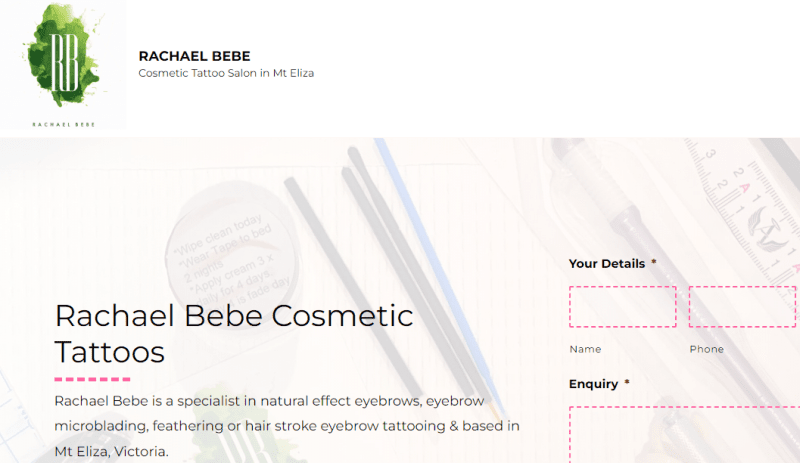Click the Your Details form label
This screenshot has width=800, height=463.
pos(607,263)
